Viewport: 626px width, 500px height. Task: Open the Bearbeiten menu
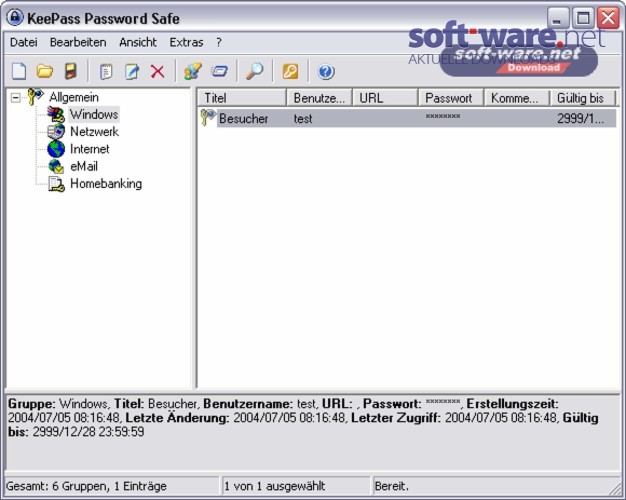tap(78, 42)
